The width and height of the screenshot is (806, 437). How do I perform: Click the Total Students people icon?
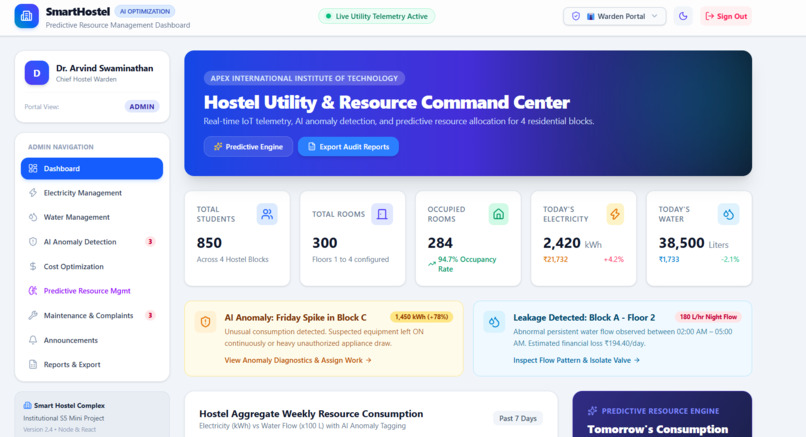267,214
